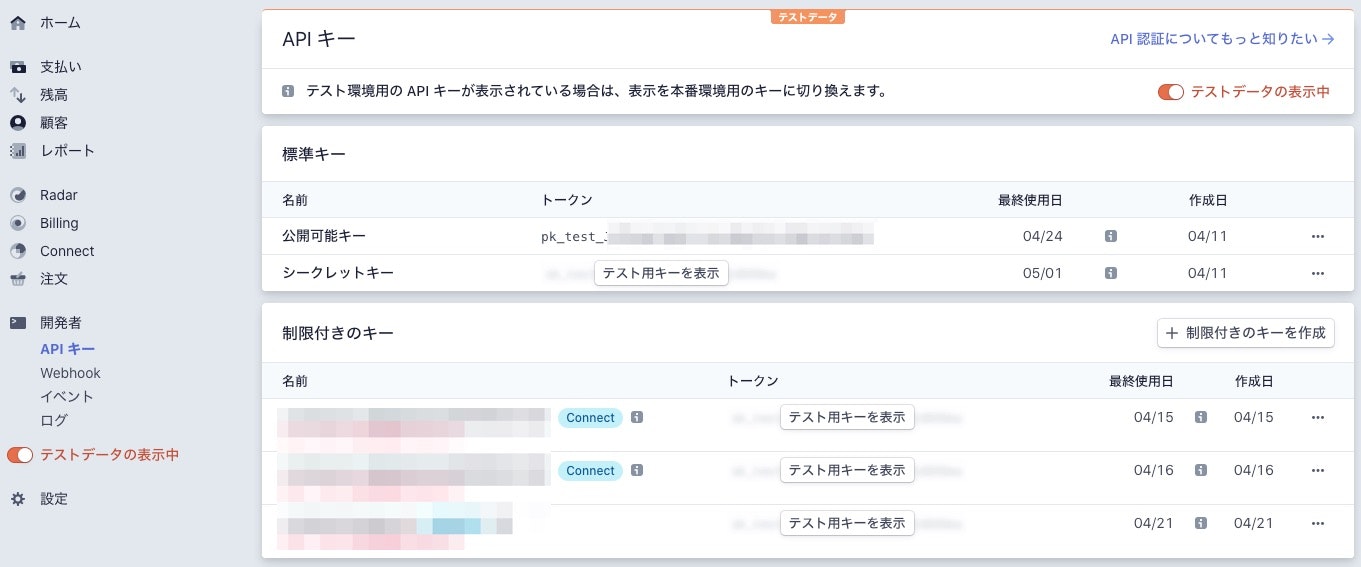Open more options for 04/16 restricted key

click(x=1317, y=470)
